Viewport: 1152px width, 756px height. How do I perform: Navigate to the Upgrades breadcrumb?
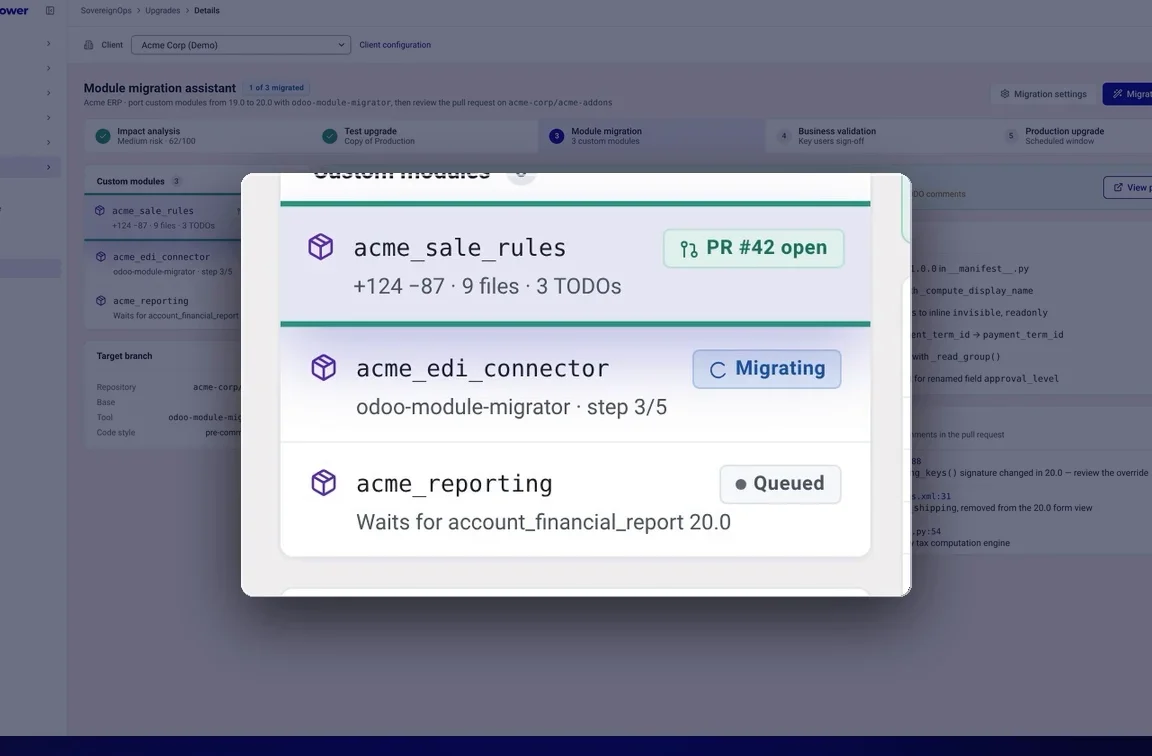(162, 11)
